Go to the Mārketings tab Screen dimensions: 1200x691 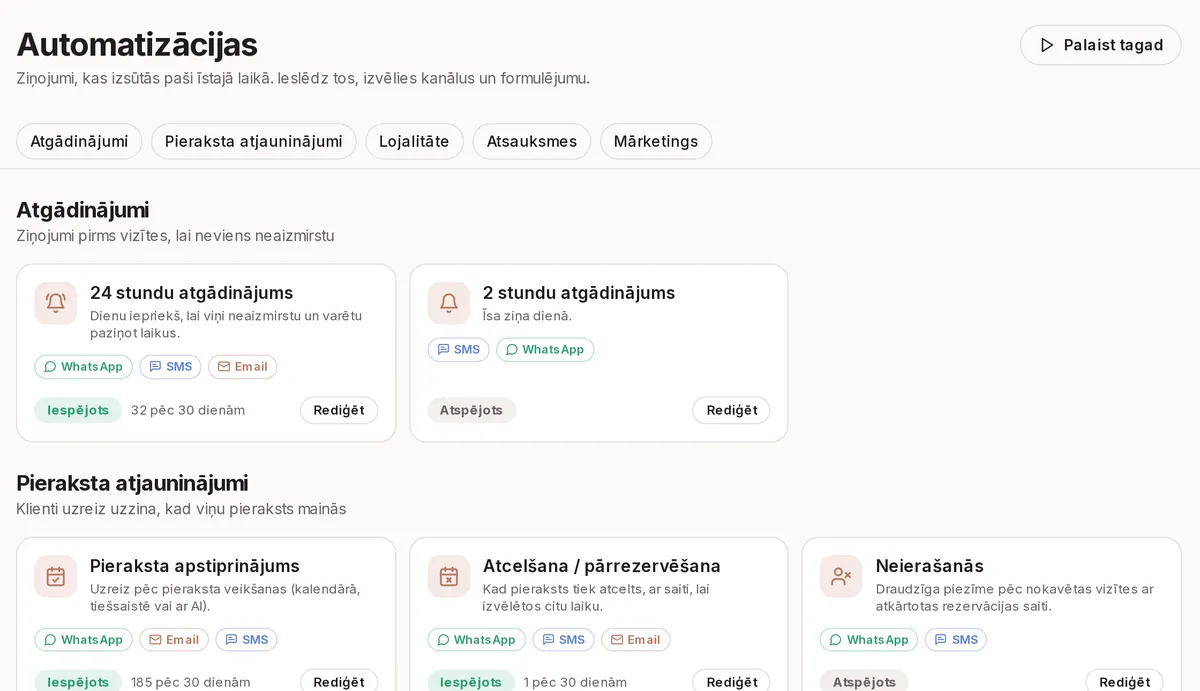[656, 142]
